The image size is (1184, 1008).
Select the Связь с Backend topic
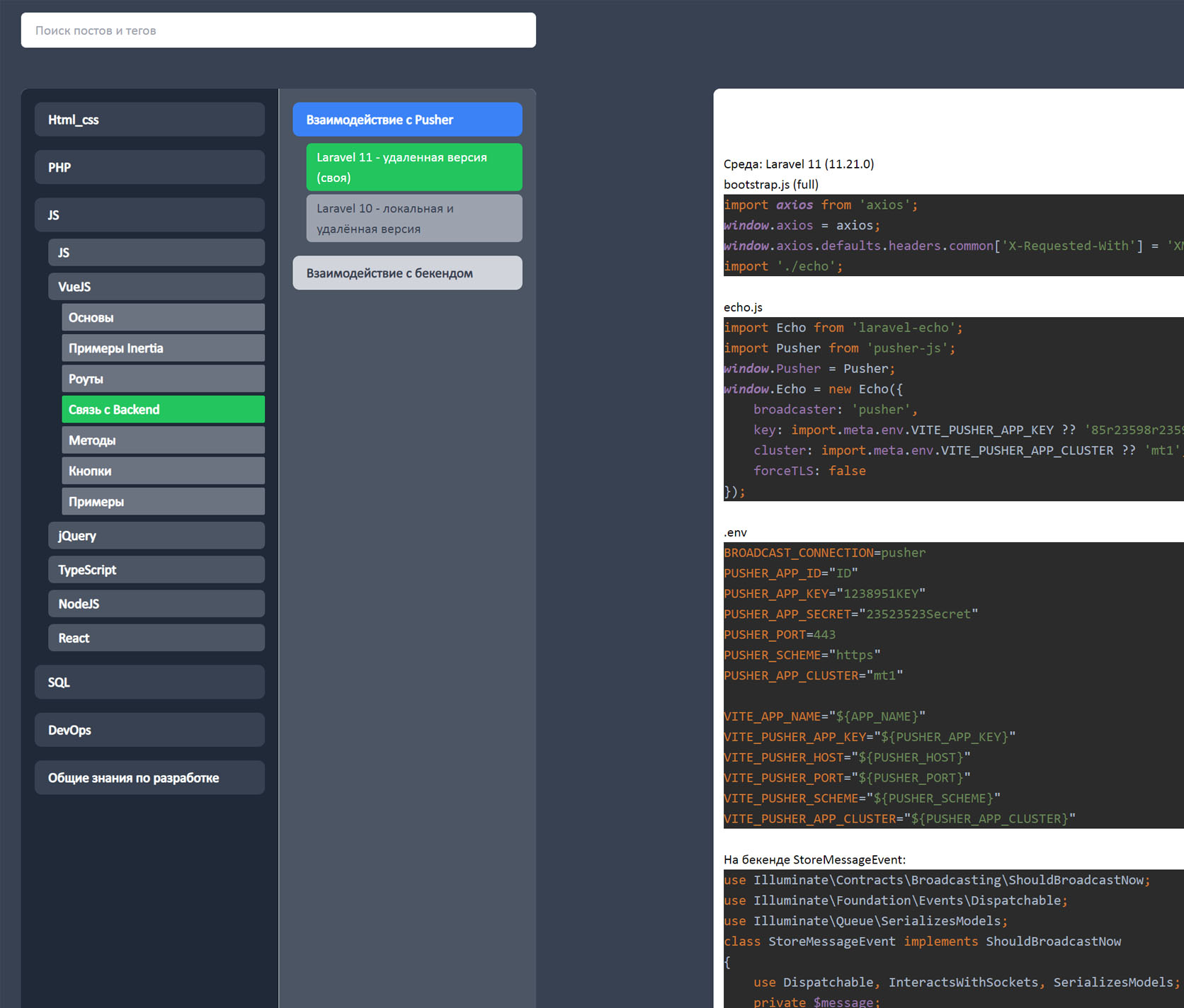click(x=163, y=410)
